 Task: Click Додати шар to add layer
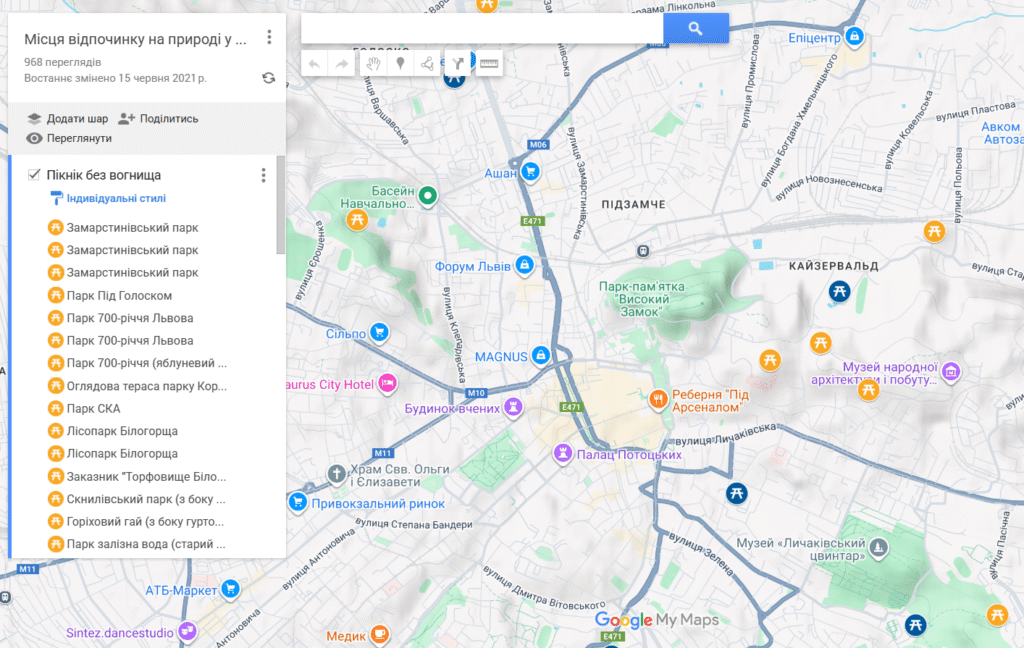coord(68,118)
